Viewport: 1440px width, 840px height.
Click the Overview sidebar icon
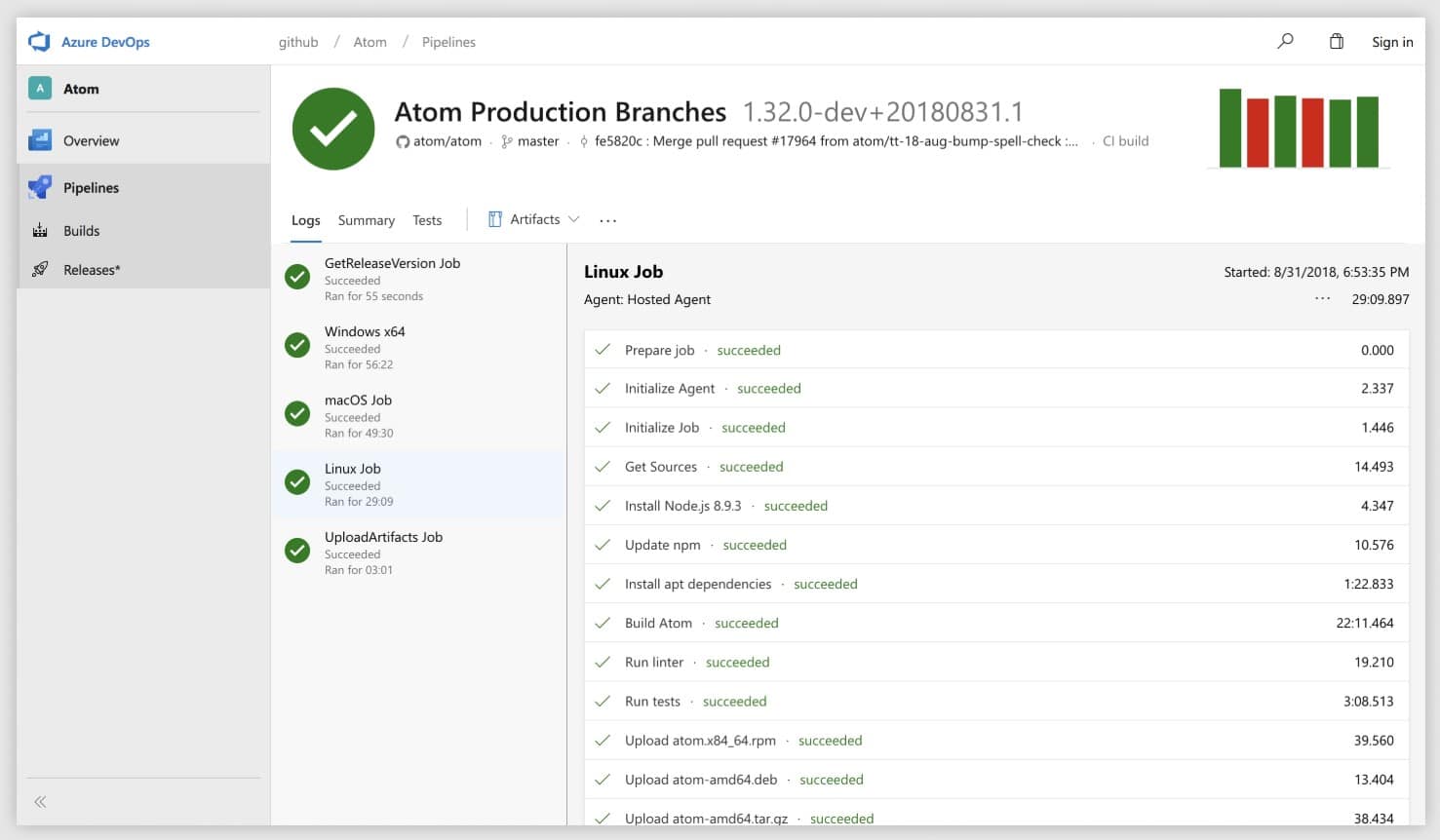[x=40, y=140]
